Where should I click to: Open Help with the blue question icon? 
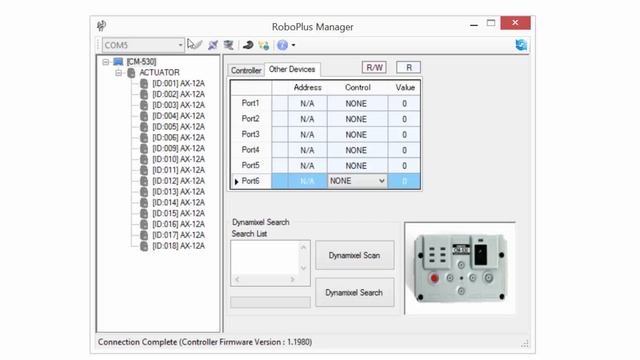pyautogui.click(x=282, y=45)
